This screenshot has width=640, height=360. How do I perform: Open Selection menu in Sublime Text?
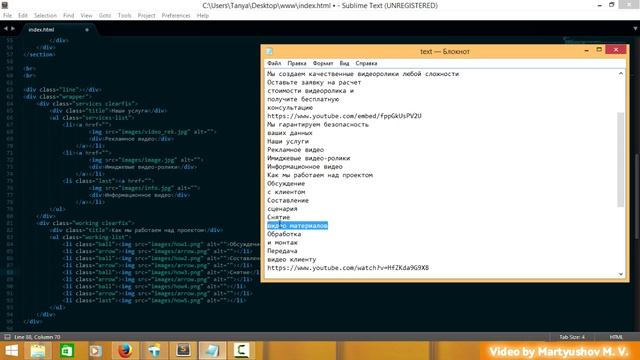point(45,16)
